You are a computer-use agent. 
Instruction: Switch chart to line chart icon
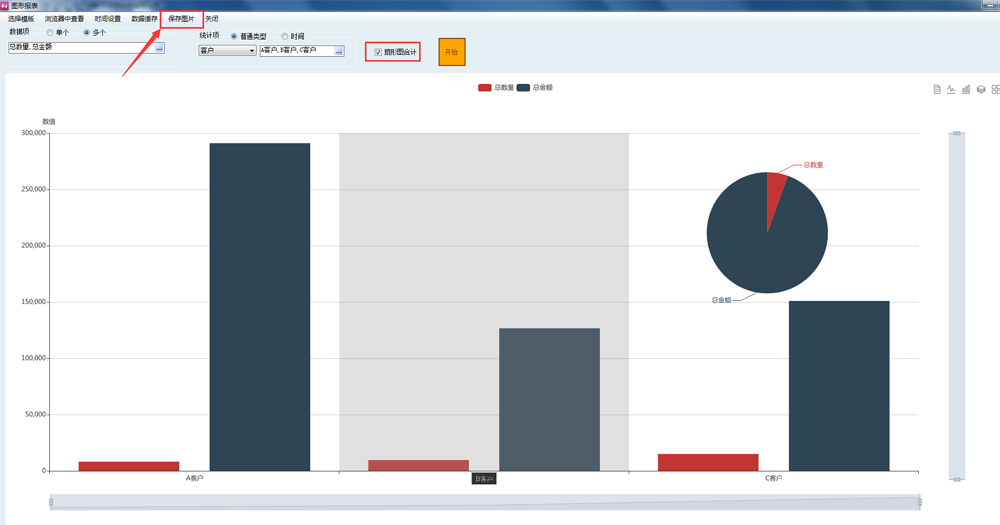pos(951,90)
